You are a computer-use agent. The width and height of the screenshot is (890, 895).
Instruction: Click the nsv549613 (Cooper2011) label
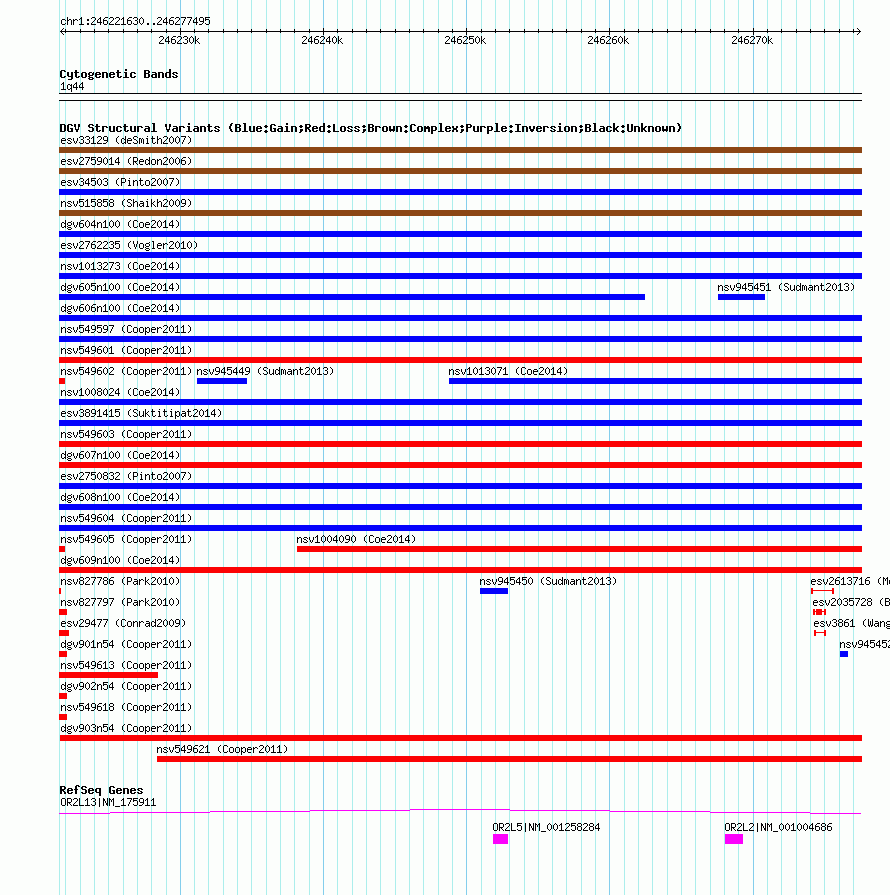126,666
